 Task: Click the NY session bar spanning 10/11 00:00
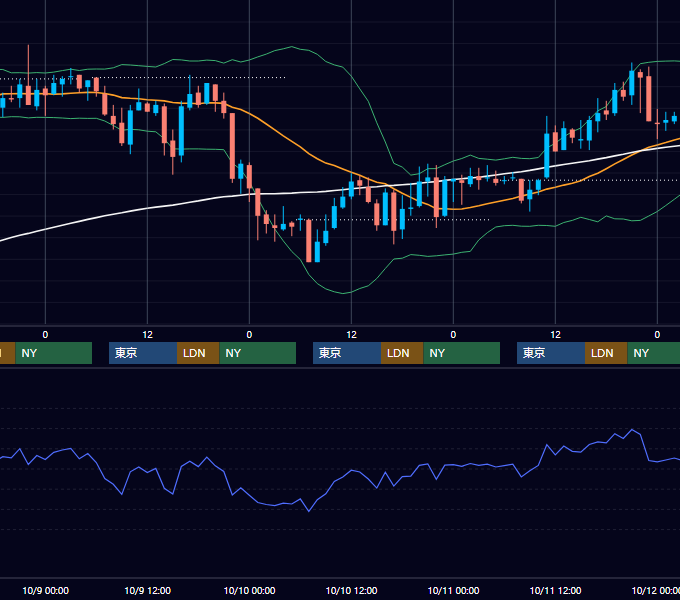(x=461, y=353)
